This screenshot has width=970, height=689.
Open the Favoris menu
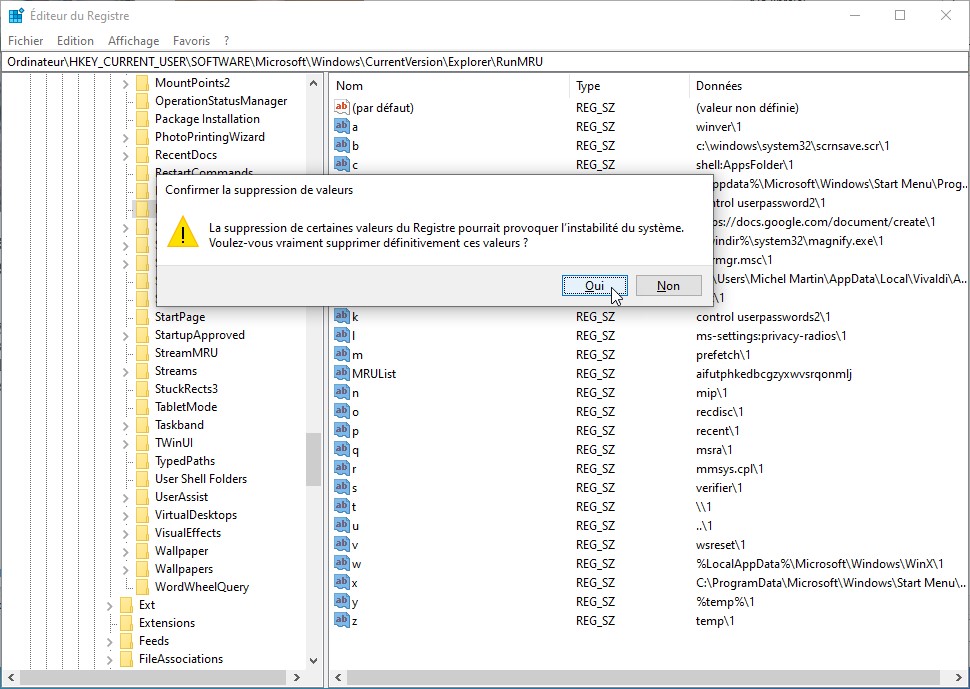191,41
